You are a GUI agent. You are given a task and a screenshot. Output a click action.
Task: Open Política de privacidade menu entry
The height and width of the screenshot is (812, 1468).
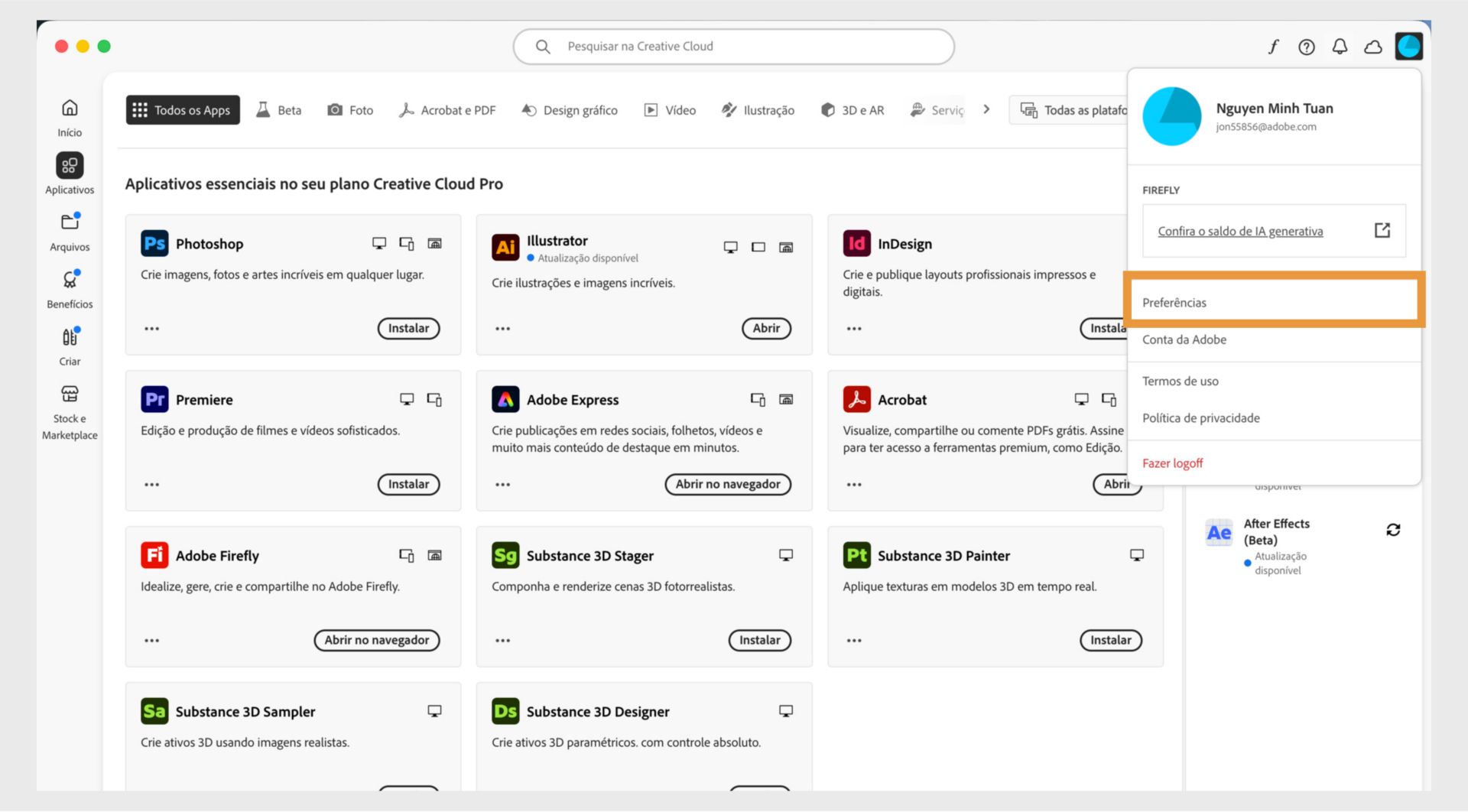point(1273,418)
